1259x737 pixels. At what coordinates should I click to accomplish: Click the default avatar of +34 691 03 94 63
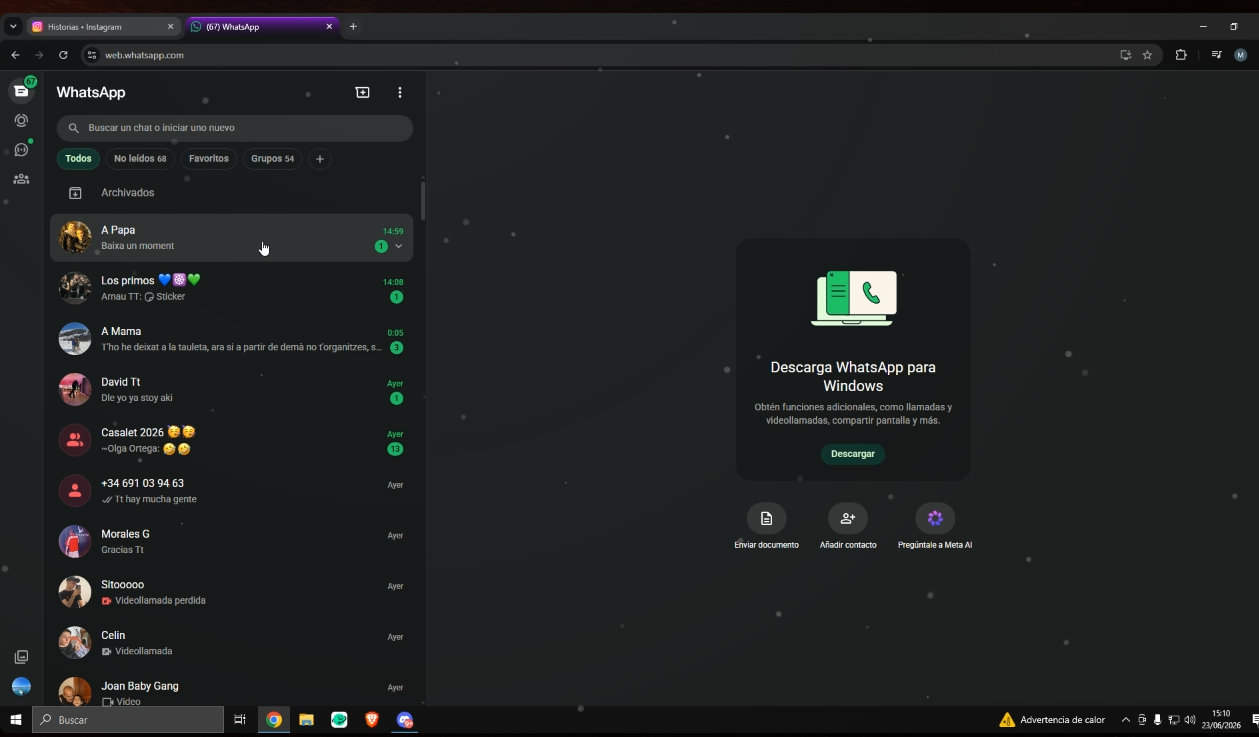click(75, 491)
